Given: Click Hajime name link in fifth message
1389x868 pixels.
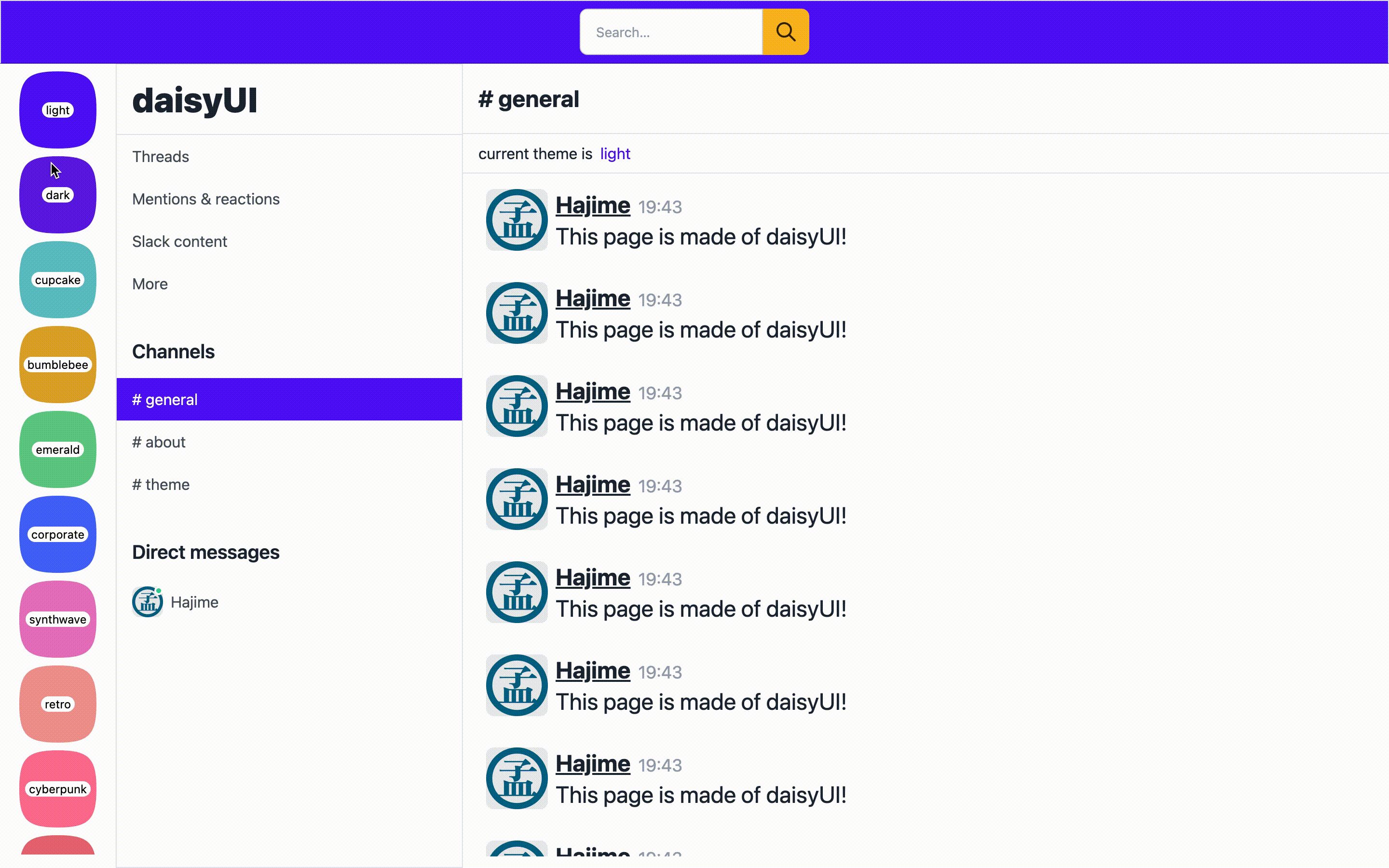Looking at the screenshot, I should pos(593,578).
